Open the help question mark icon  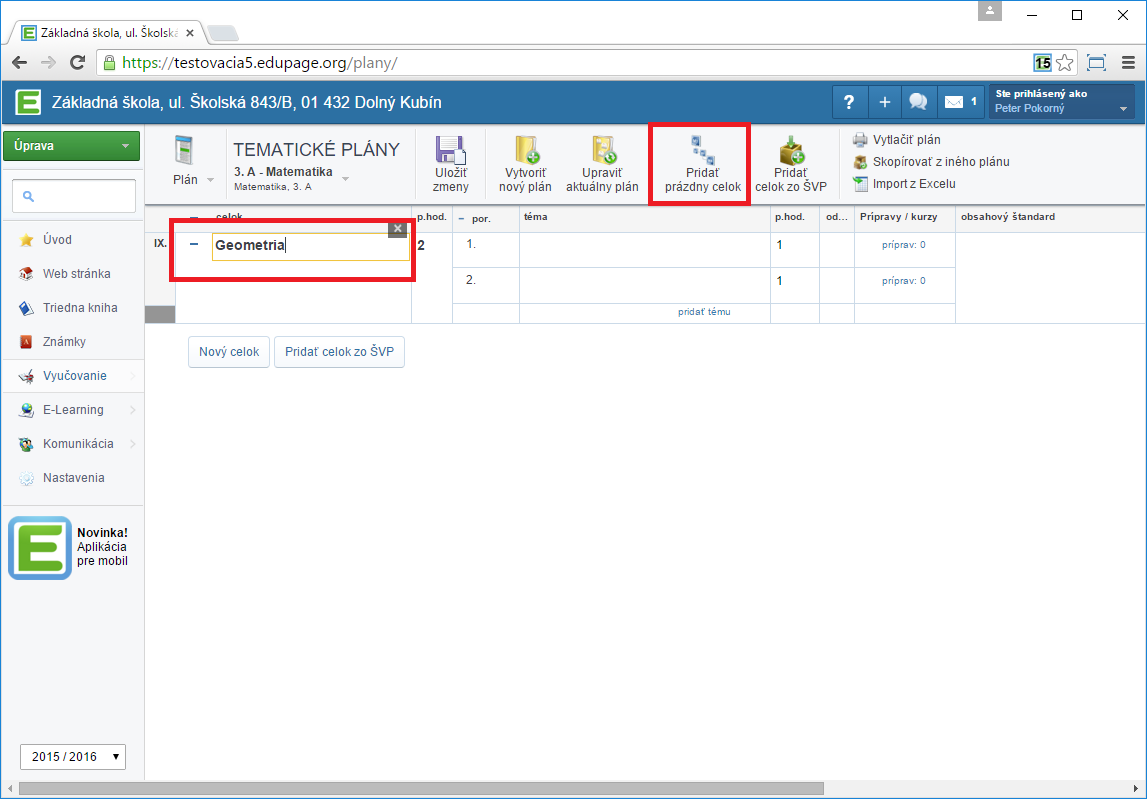pos(849,102)
